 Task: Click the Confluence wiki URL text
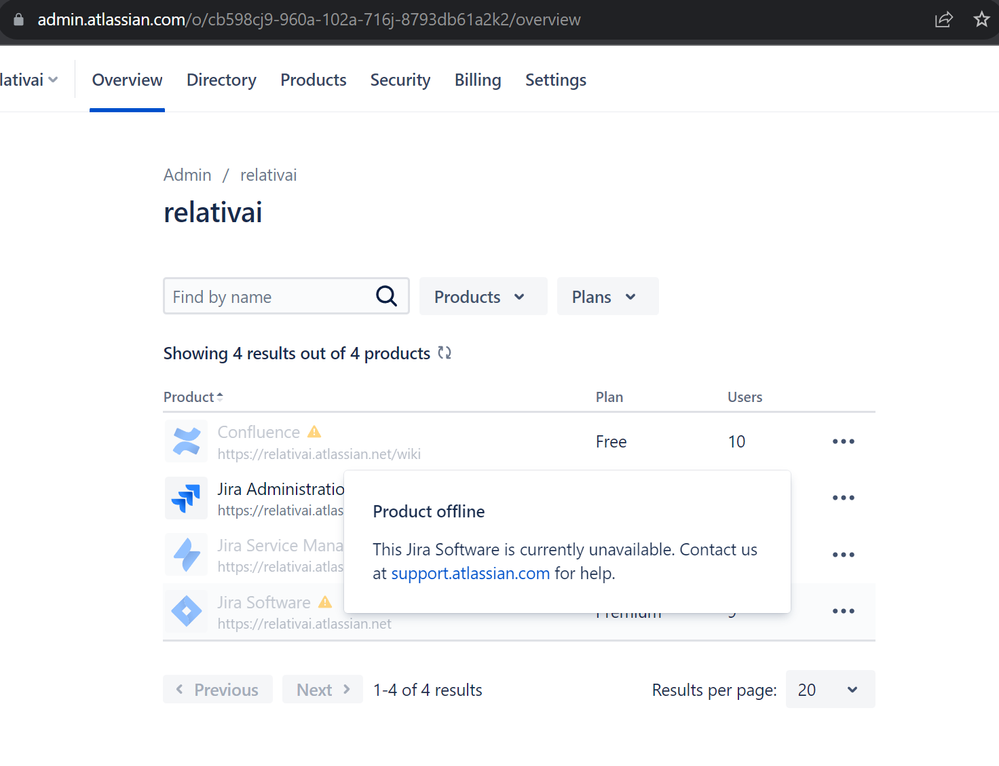click(319, 454)
